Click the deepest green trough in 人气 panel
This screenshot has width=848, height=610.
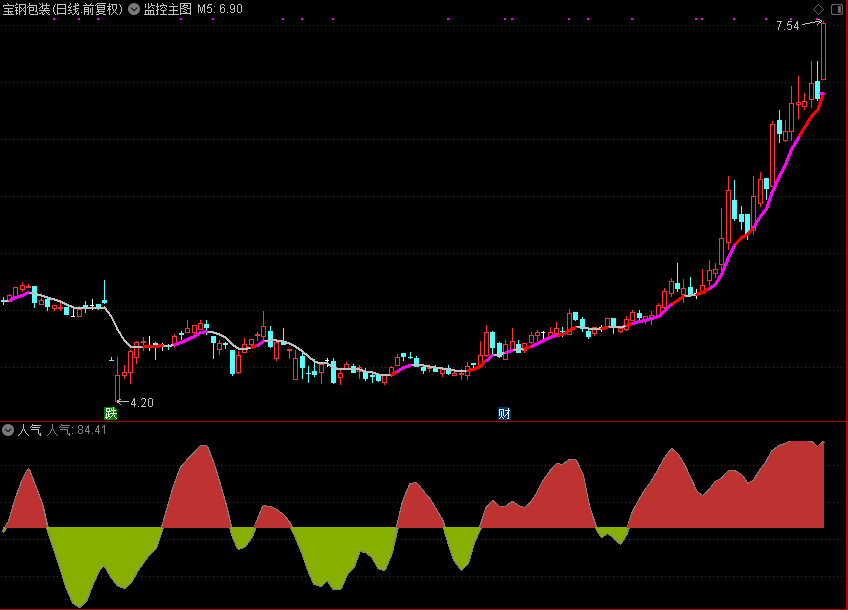coord(79,604)
